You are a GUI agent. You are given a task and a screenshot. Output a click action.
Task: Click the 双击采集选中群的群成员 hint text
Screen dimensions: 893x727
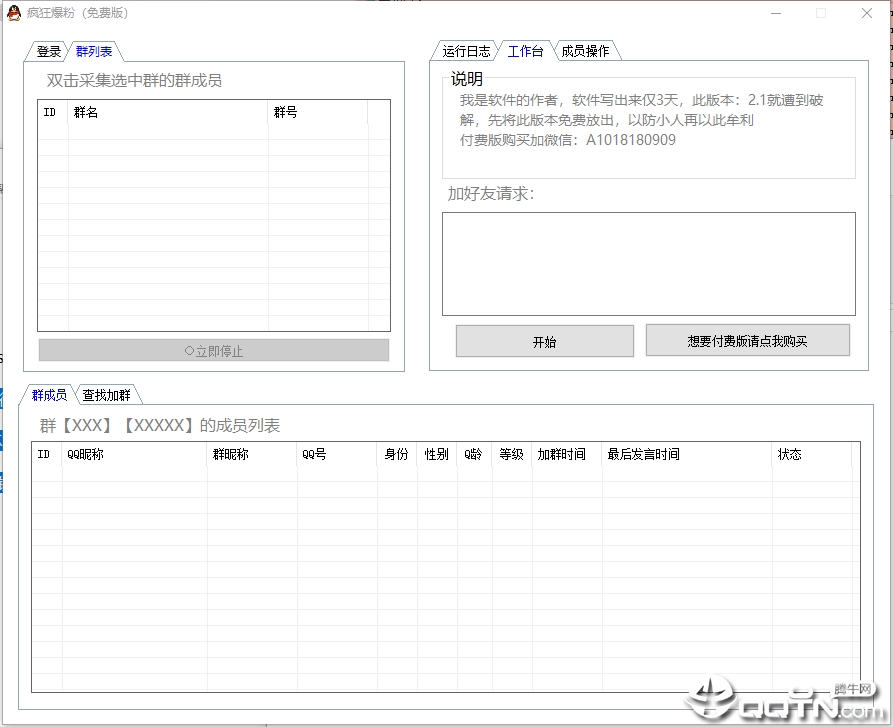point(134,80)
